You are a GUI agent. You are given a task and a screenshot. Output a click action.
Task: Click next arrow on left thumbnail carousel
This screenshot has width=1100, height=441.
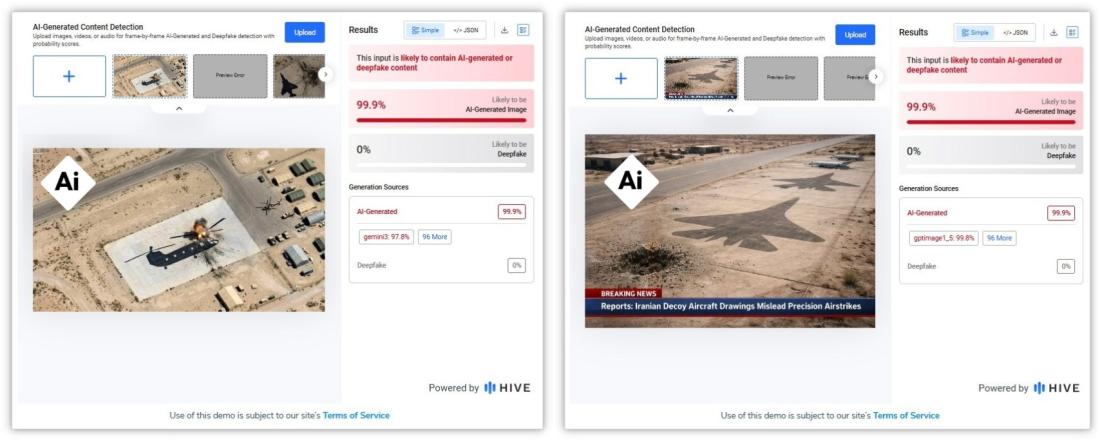(x=325, y=74)
